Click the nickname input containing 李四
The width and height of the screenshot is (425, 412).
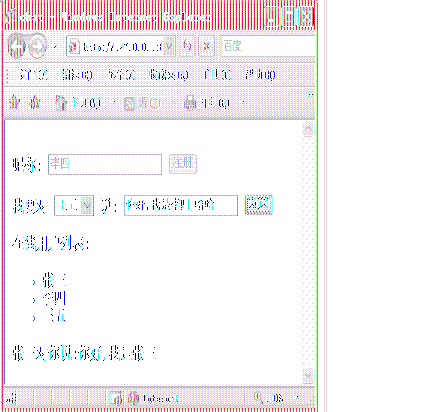(x=105, y=164)
